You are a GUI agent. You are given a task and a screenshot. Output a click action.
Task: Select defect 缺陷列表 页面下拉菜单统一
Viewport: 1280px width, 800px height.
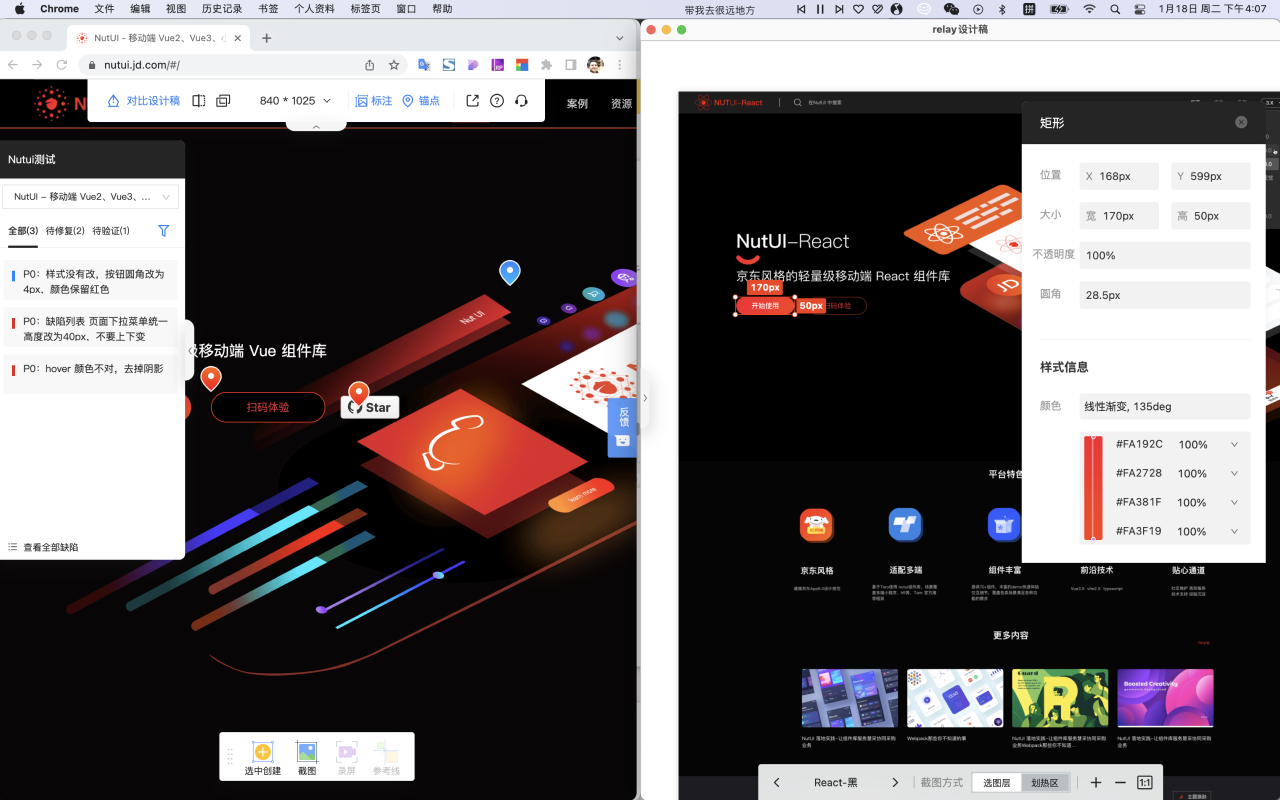pyautogui.click(x=91, y=329)
